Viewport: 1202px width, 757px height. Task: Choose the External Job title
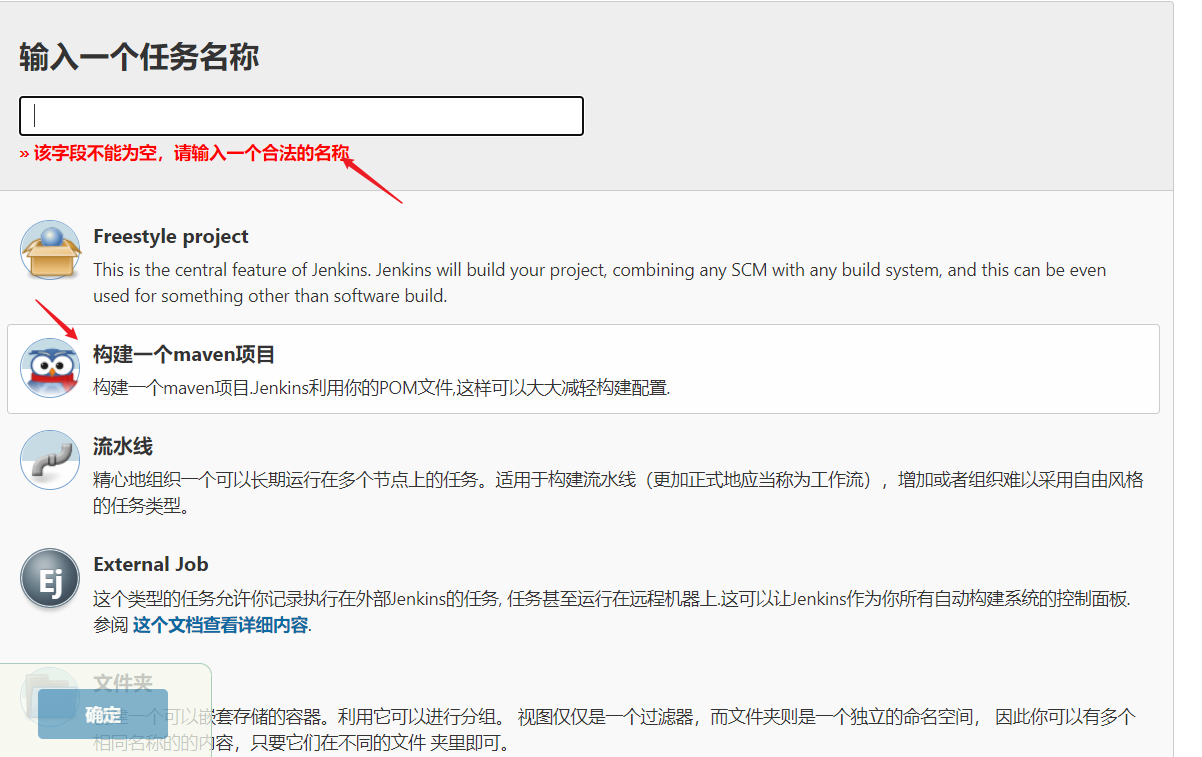click(x=151, y=565)
